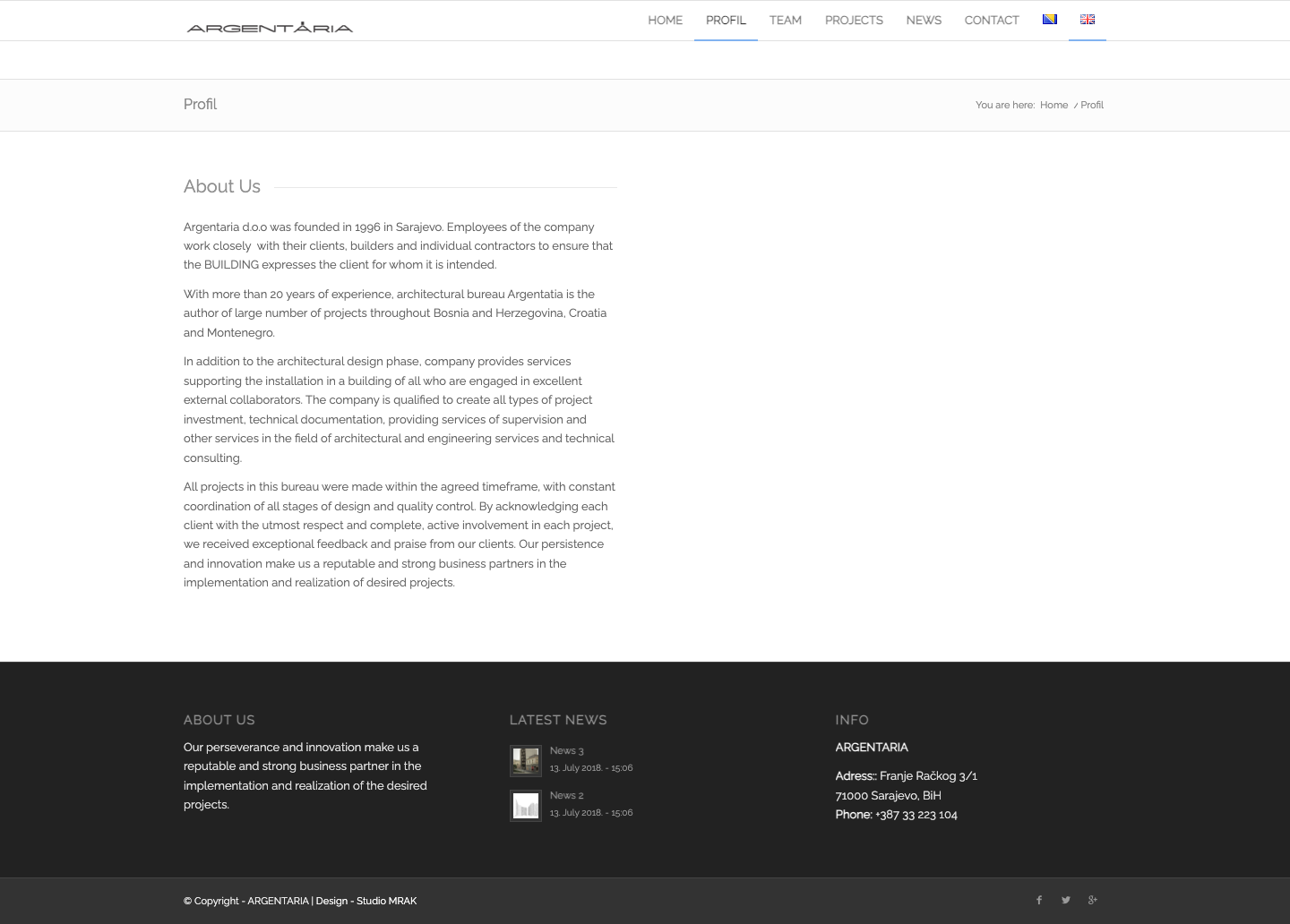This screenshot has height=924, width=1290.
Task: Select the English flag language icon
Action: point(1087,20)
